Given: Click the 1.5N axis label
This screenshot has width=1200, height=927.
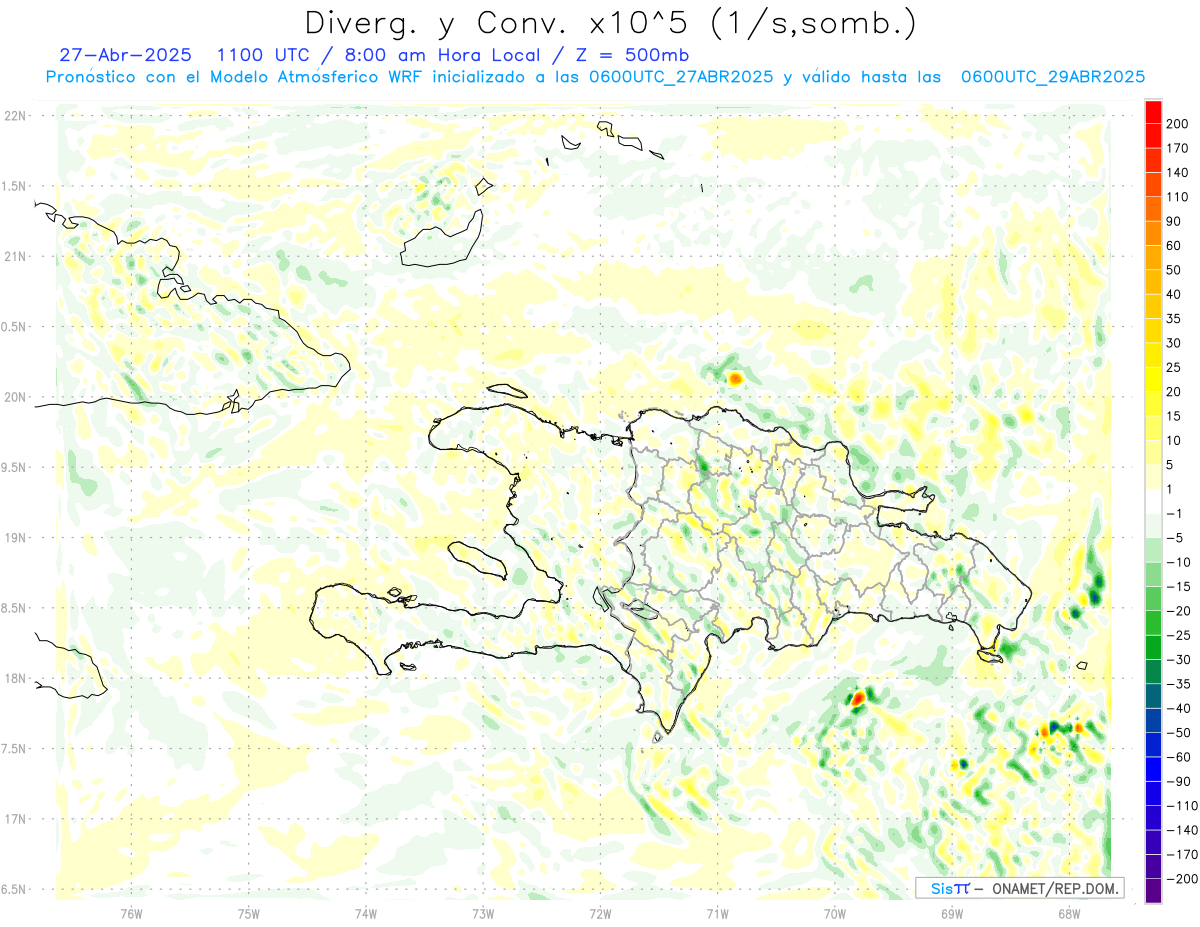Looking at the screenshot, I should [x=14, y=186].
